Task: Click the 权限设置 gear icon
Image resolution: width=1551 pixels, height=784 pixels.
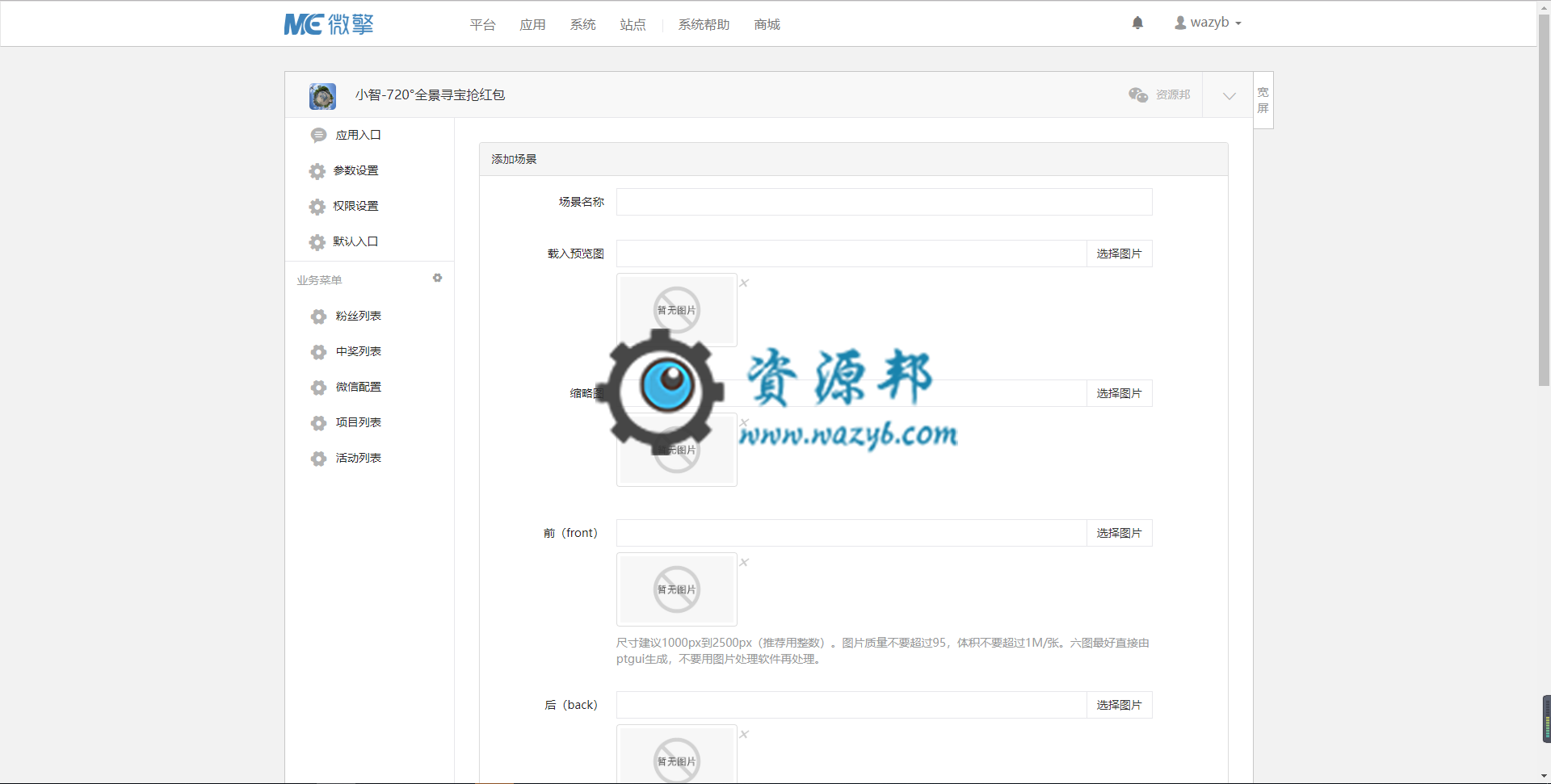Action: tap(317, 207)
